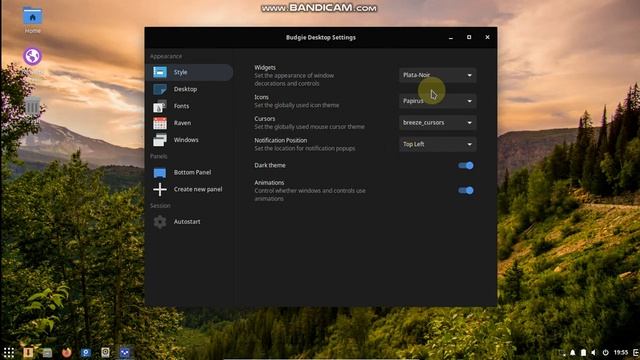This screenshot has width=640, height=360.
Task: Click the blue screenshot app icon on taskbar
Action: [86, 352]
